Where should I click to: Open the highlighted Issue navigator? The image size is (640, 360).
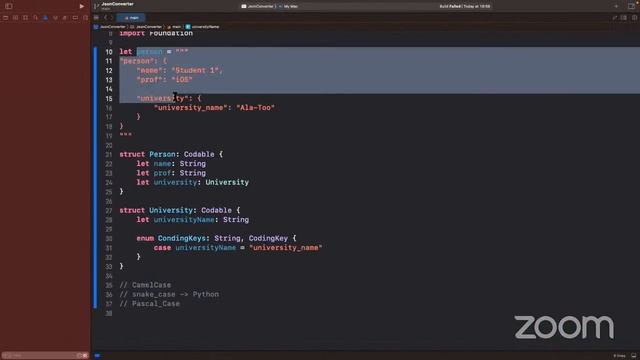(x=45, y=18)
